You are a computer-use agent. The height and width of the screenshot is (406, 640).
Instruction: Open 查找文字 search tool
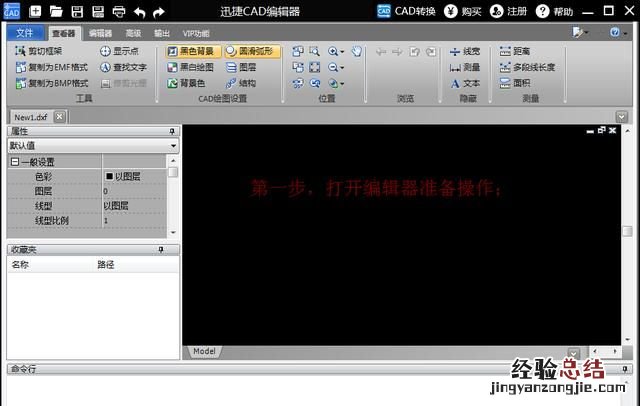pyautogui.click(x=123, y=67)
